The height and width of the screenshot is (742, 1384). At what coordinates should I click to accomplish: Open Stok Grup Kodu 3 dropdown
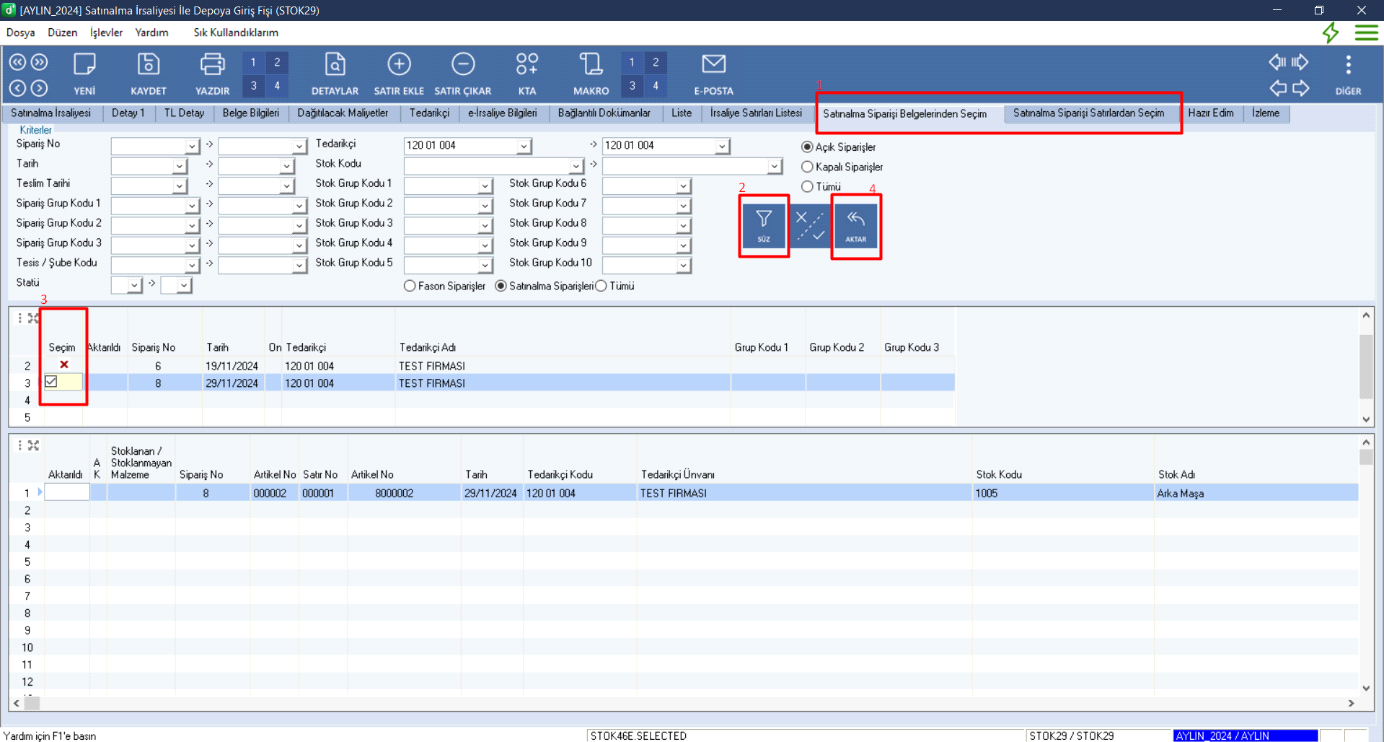click(x=485, y=225)
